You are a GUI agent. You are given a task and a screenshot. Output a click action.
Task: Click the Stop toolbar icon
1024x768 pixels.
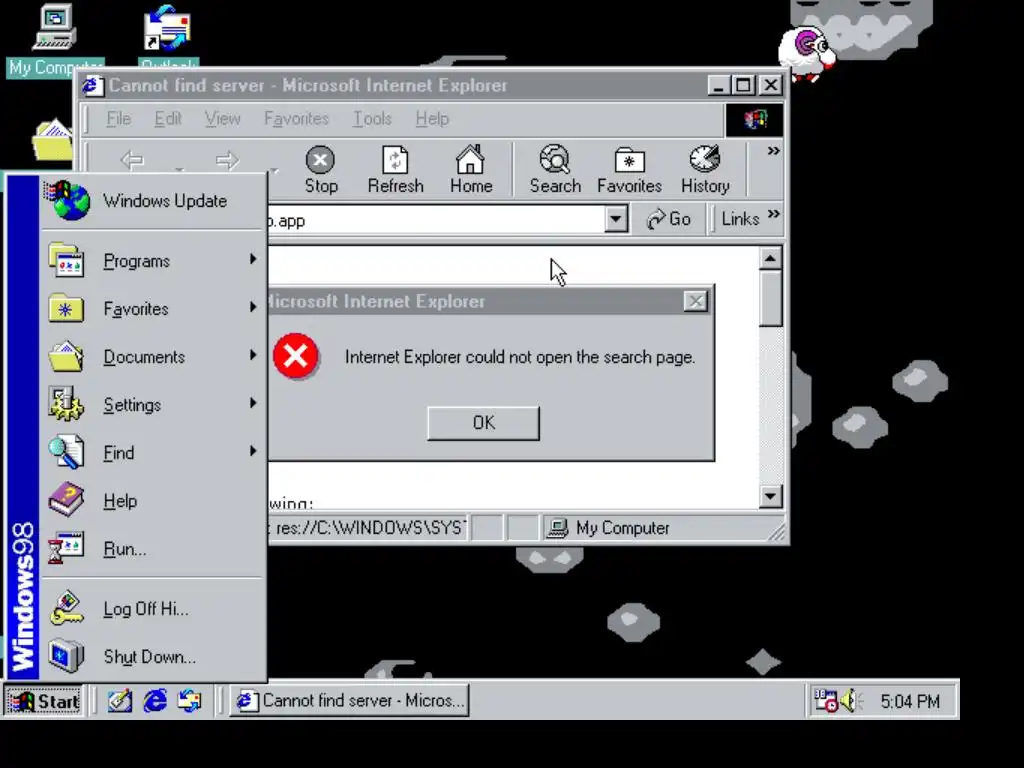point(321,169)
